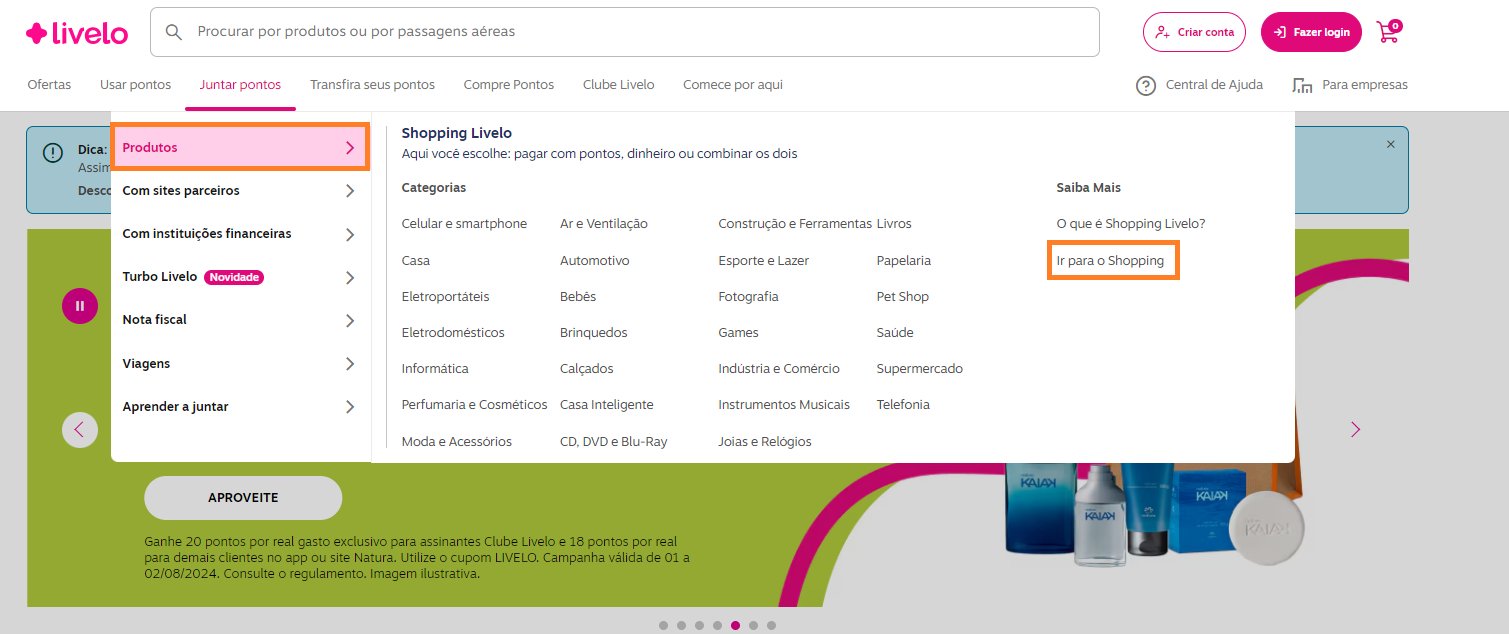This screenshot has width=1509, height=634.
Task: Open CD, DVD e Blu-Ray category
Action: click(614, 442)
